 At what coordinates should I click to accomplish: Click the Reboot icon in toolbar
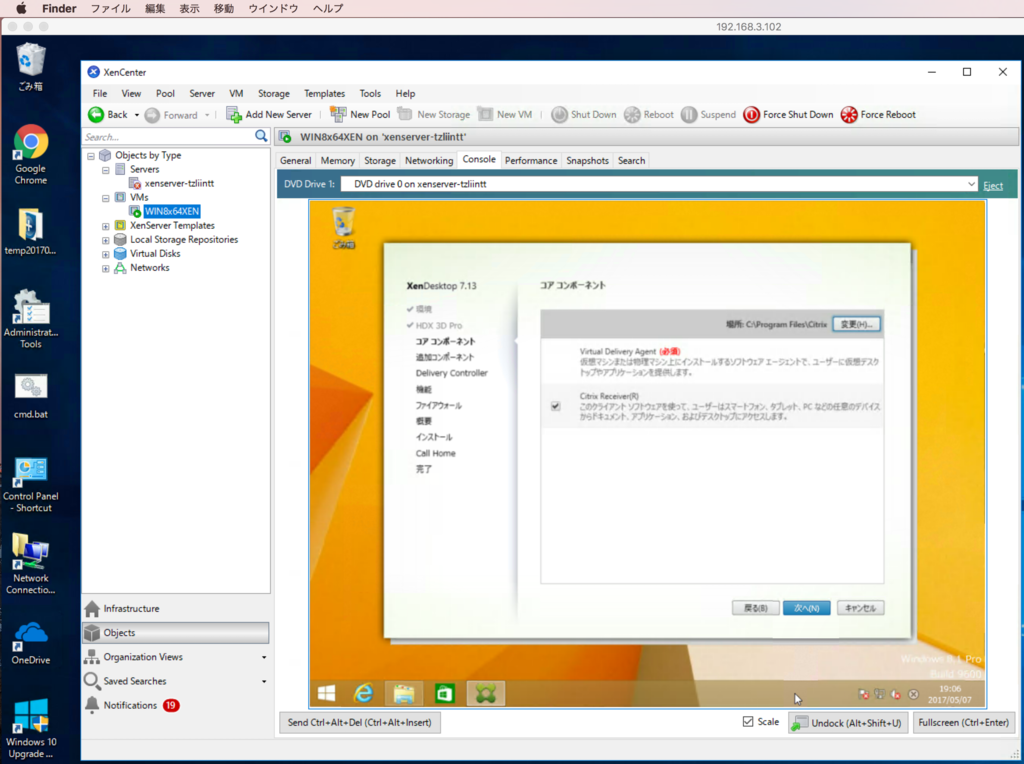click(x=632, y=115)
